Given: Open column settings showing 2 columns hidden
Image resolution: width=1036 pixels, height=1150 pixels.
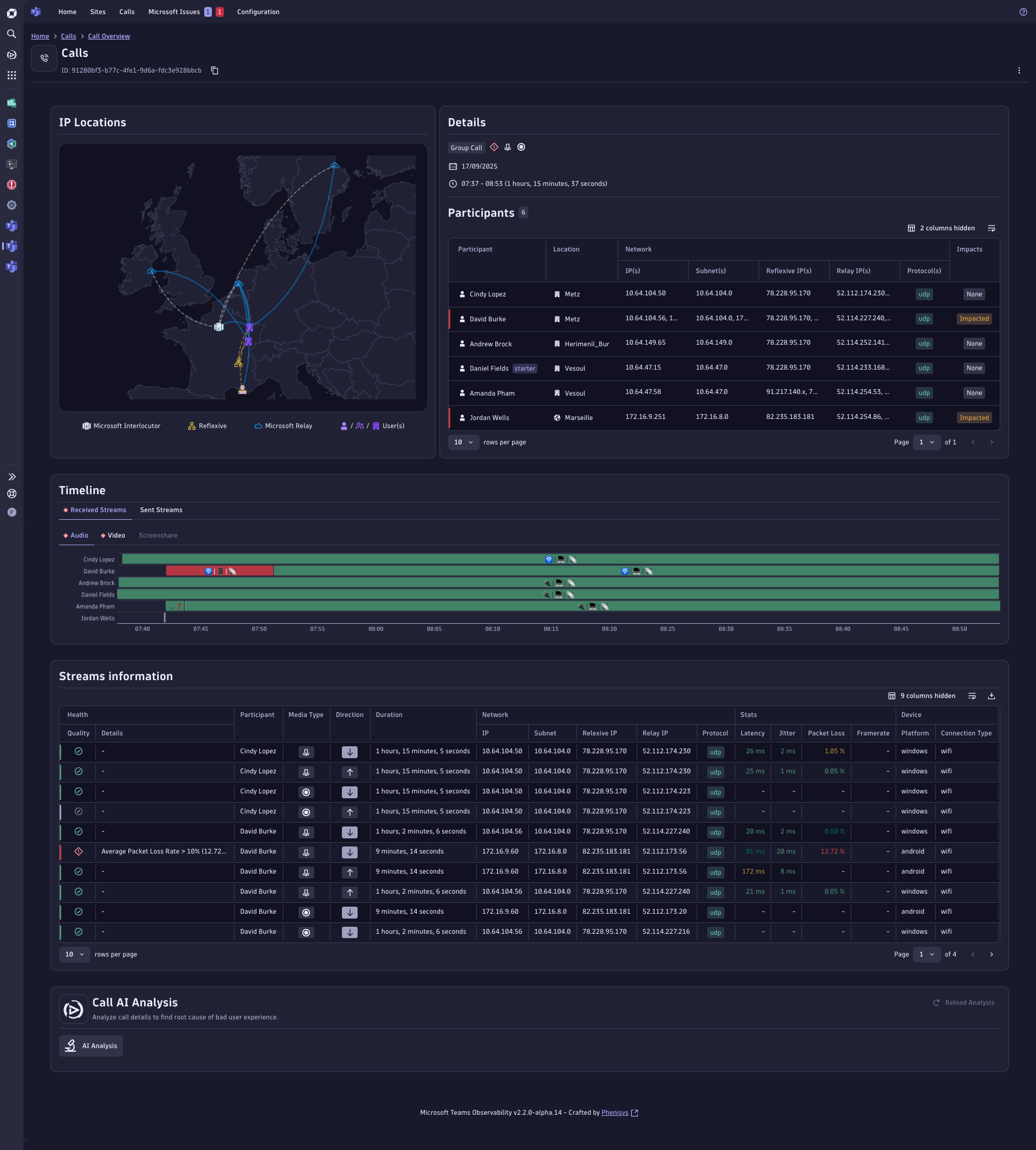Looking at the screenshot, I should 942,228.
